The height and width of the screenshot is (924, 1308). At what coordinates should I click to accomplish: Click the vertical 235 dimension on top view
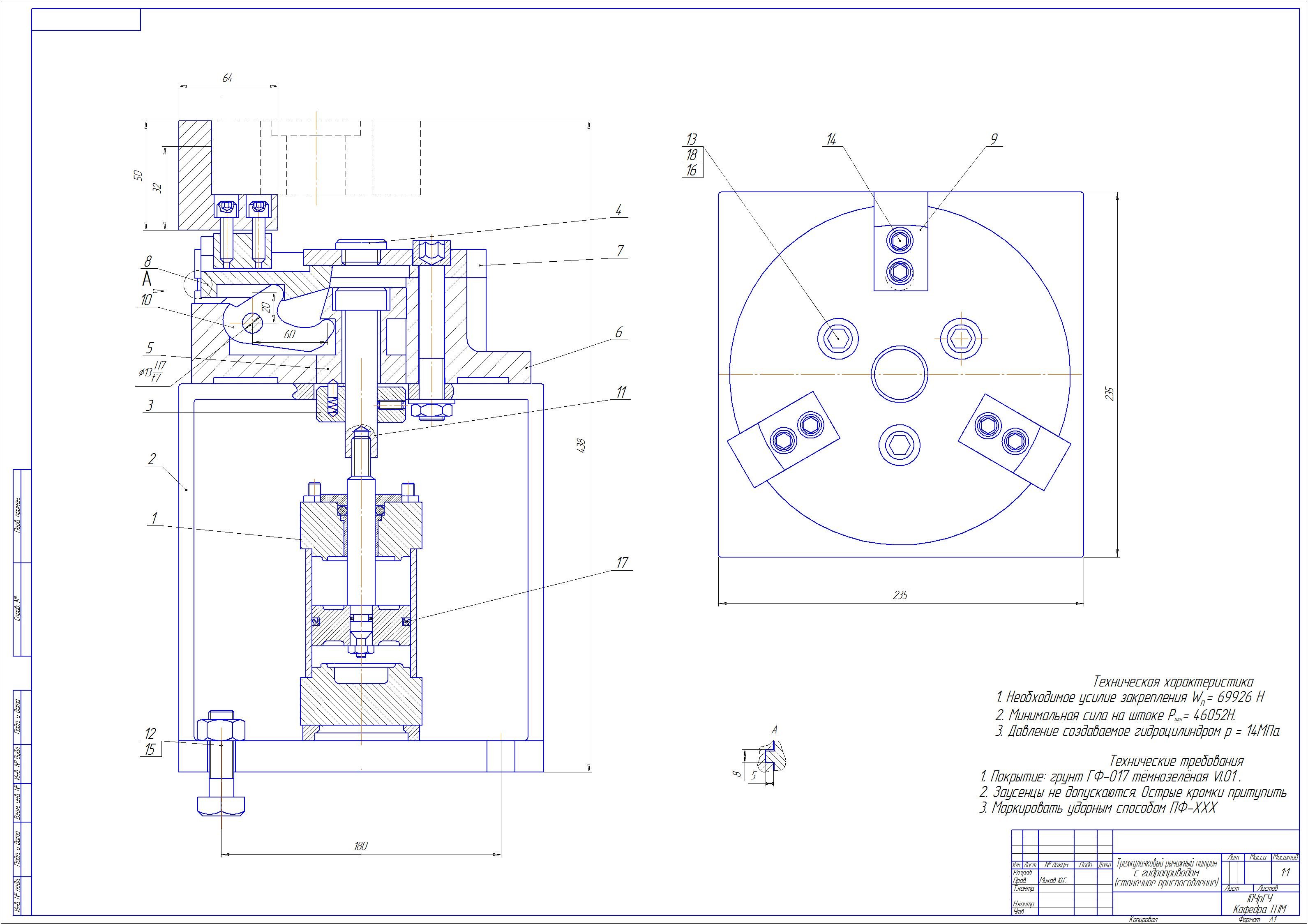[1110, 394]
